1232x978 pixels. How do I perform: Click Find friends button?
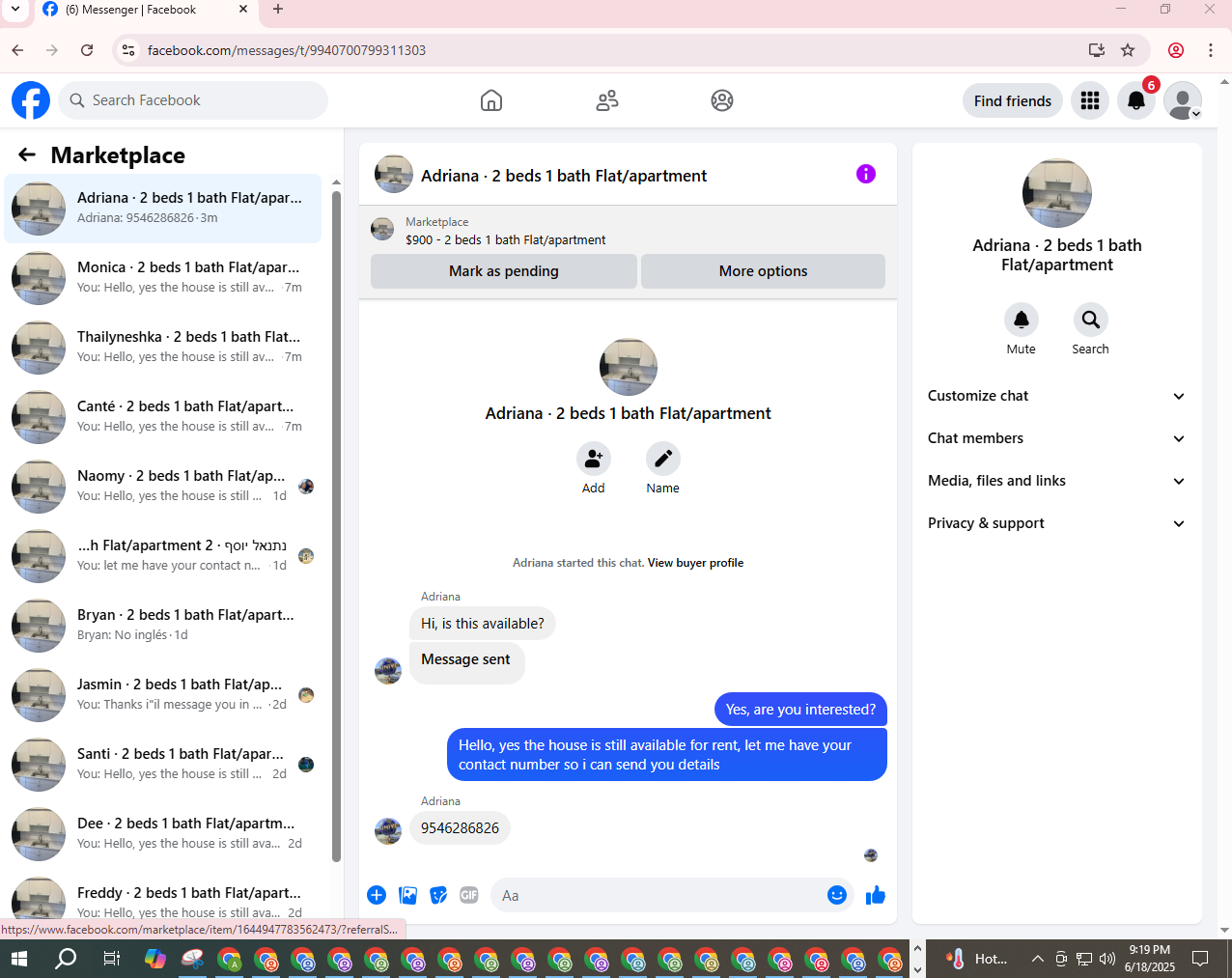(x=1013, y=100)
